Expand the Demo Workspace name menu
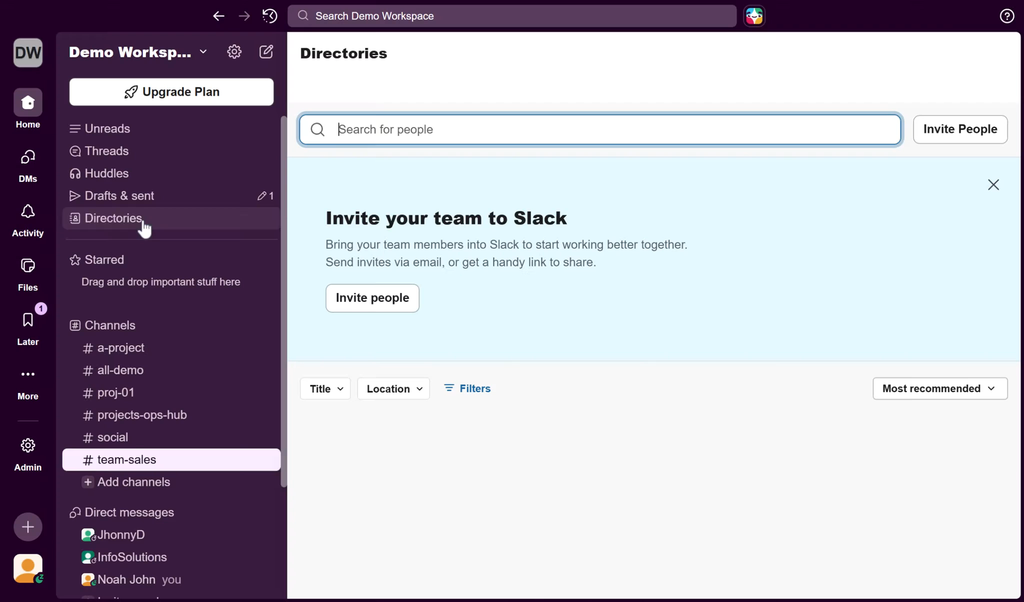 coord(138,52)
